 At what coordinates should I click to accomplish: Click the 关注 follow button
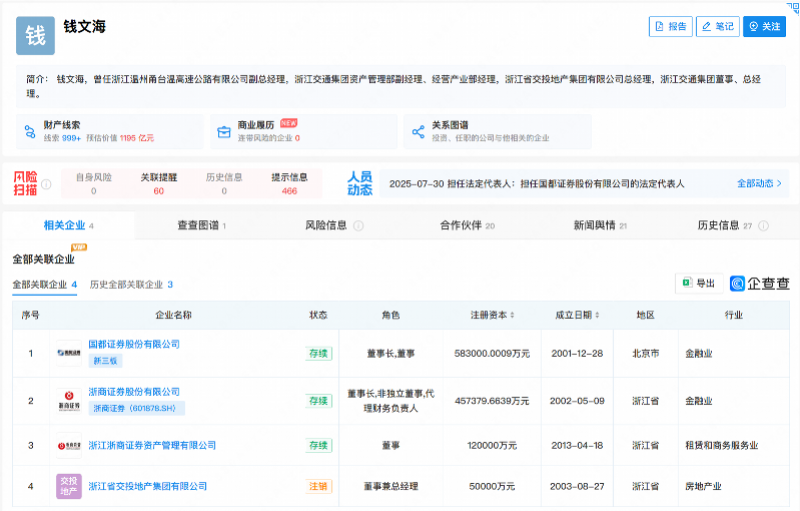click(764, 27)
